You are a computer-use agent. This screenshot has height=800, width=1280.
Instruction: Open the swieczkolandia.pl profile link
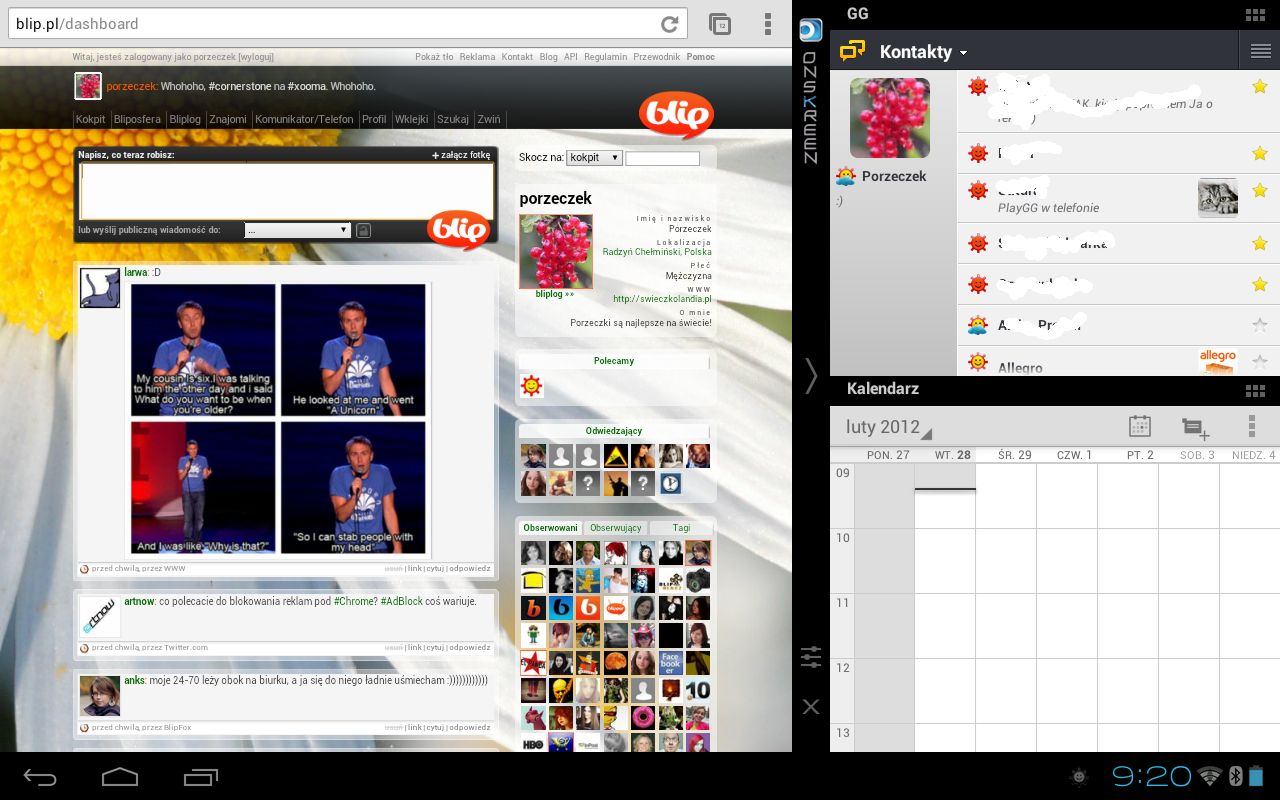(x=662, y=299)
